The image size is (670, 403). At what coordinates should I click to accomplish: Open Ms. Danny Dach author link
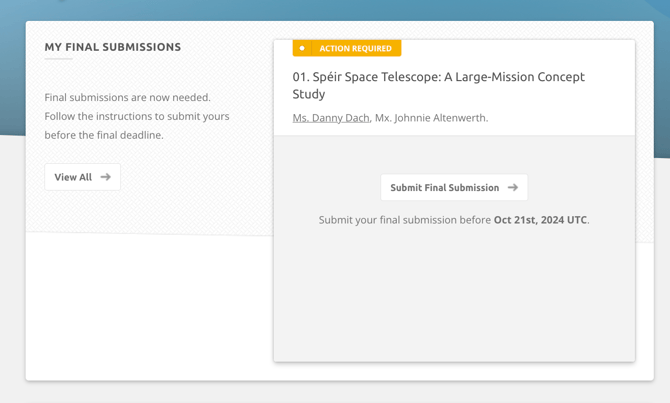tap(331, 118)
